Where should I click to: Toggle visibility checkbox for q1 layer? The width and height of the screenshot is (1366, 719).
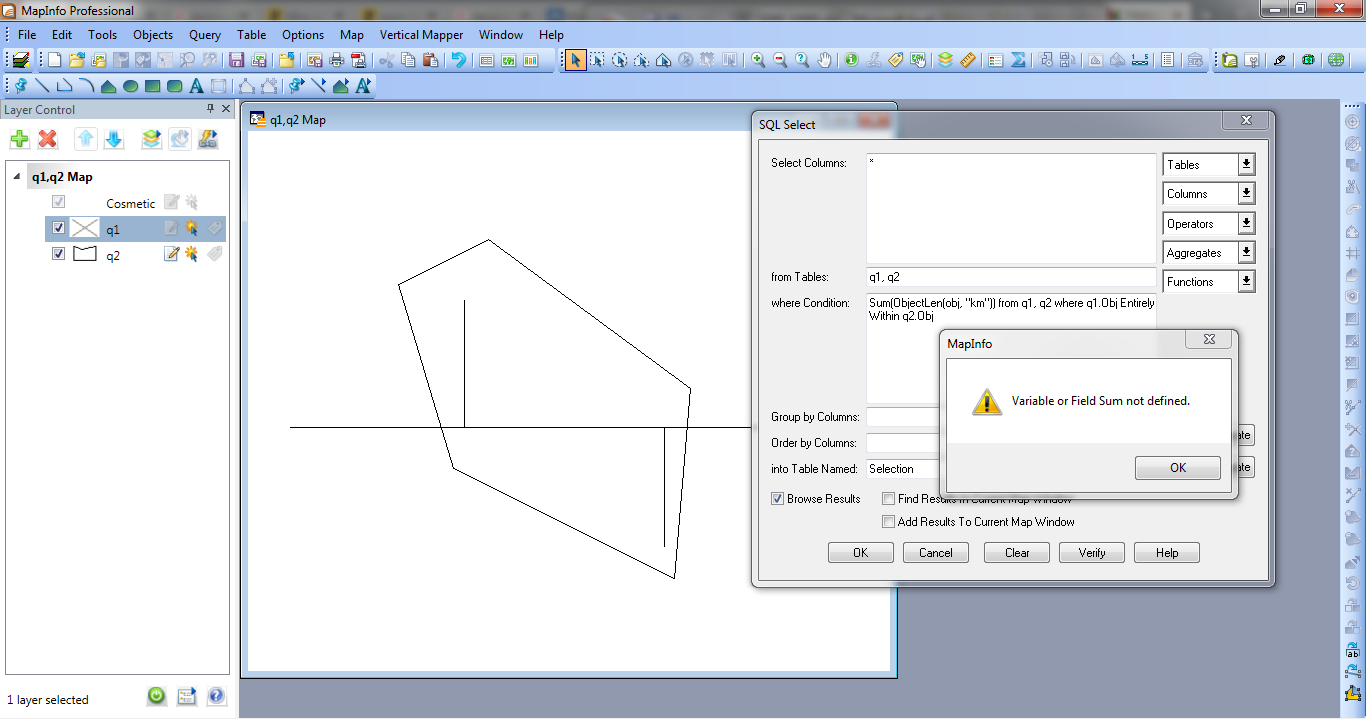tap(58, 228)
